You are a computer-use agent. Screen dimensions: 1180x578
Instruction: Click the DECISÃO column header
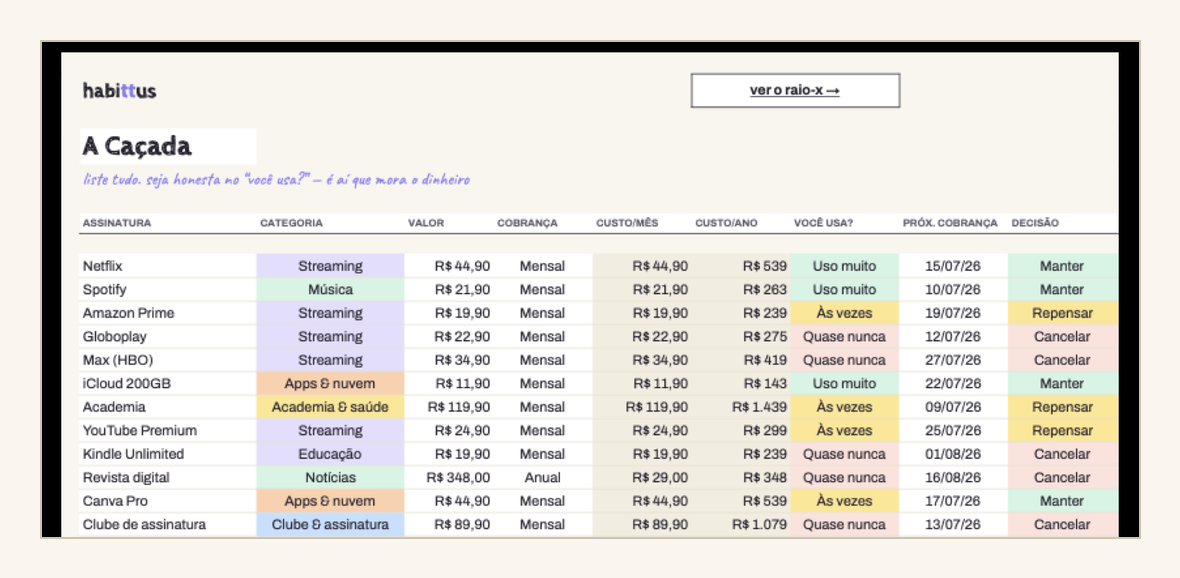coord(1035,223)
